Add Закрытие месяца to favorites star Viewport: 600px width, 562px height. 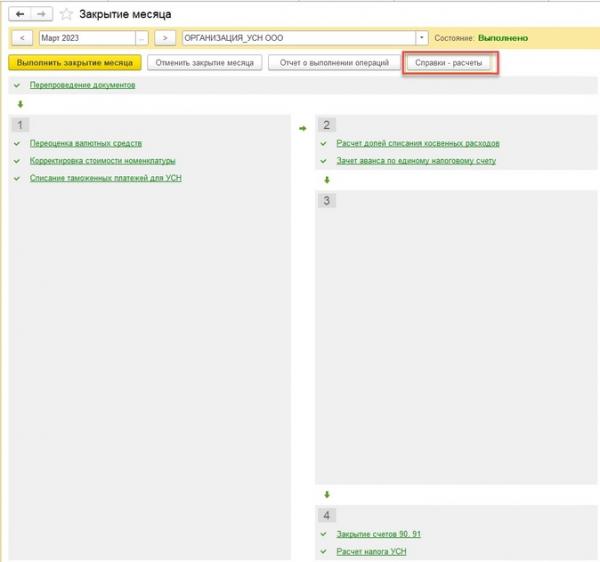pos(66,15)
